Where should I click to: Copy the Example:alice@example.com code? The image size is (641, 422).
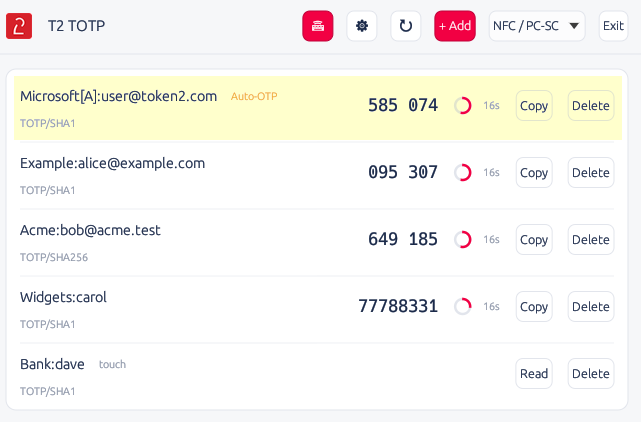[x=534, y=172]
